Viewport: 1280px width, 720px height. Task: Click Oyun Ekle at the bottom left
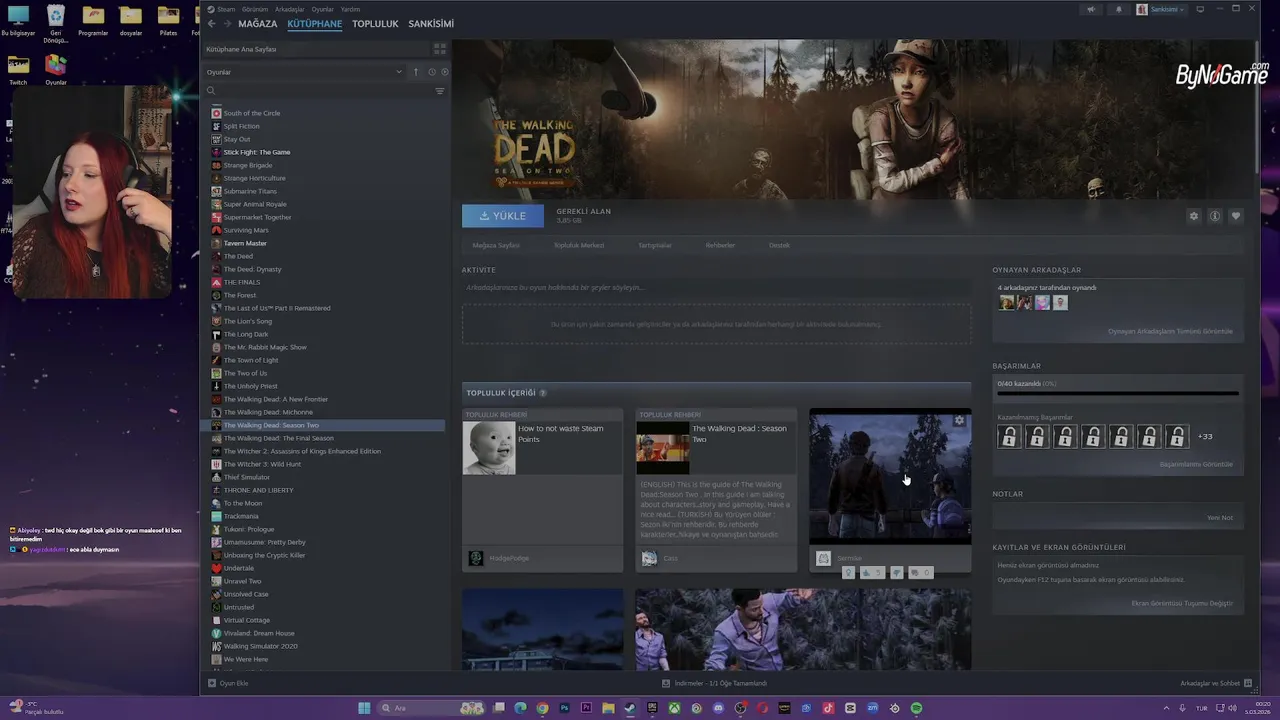(228, 683)
